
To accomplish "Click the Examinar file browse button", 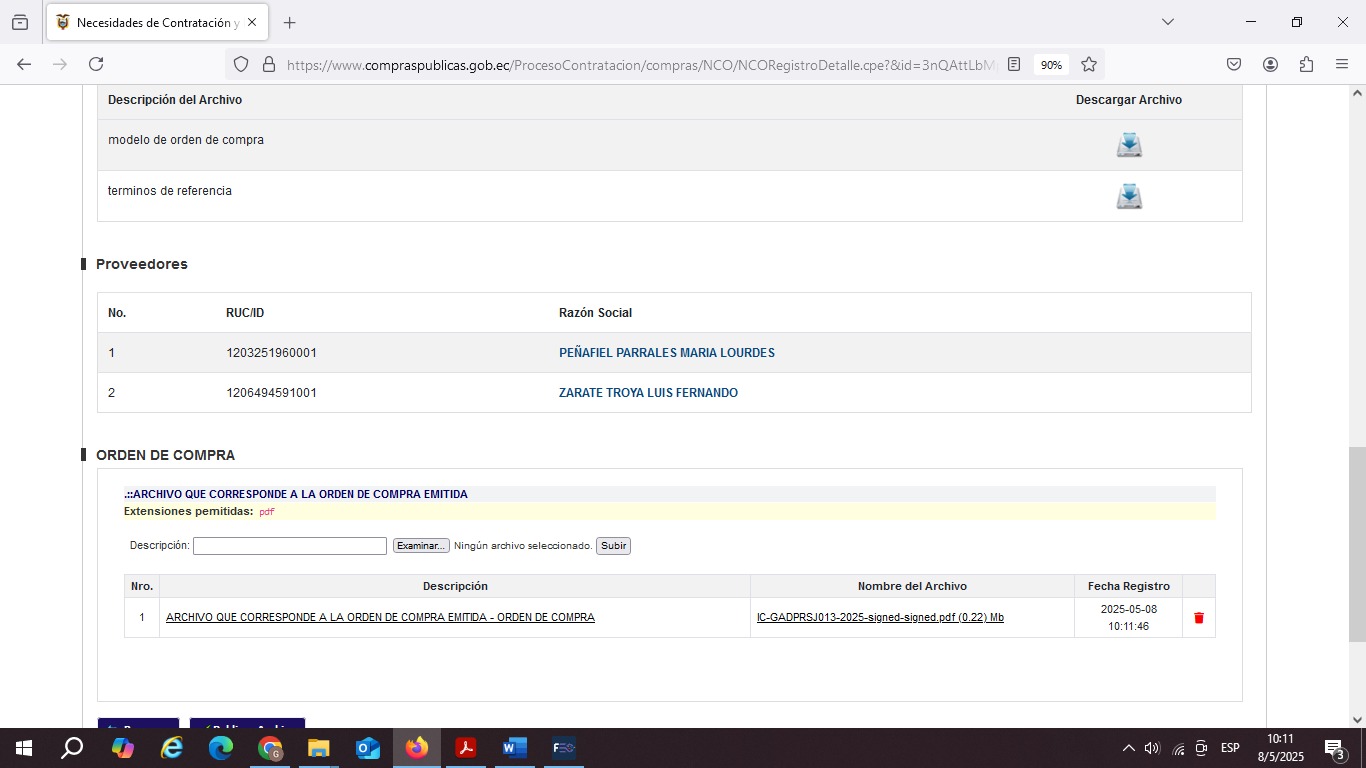I will (420, 546).
